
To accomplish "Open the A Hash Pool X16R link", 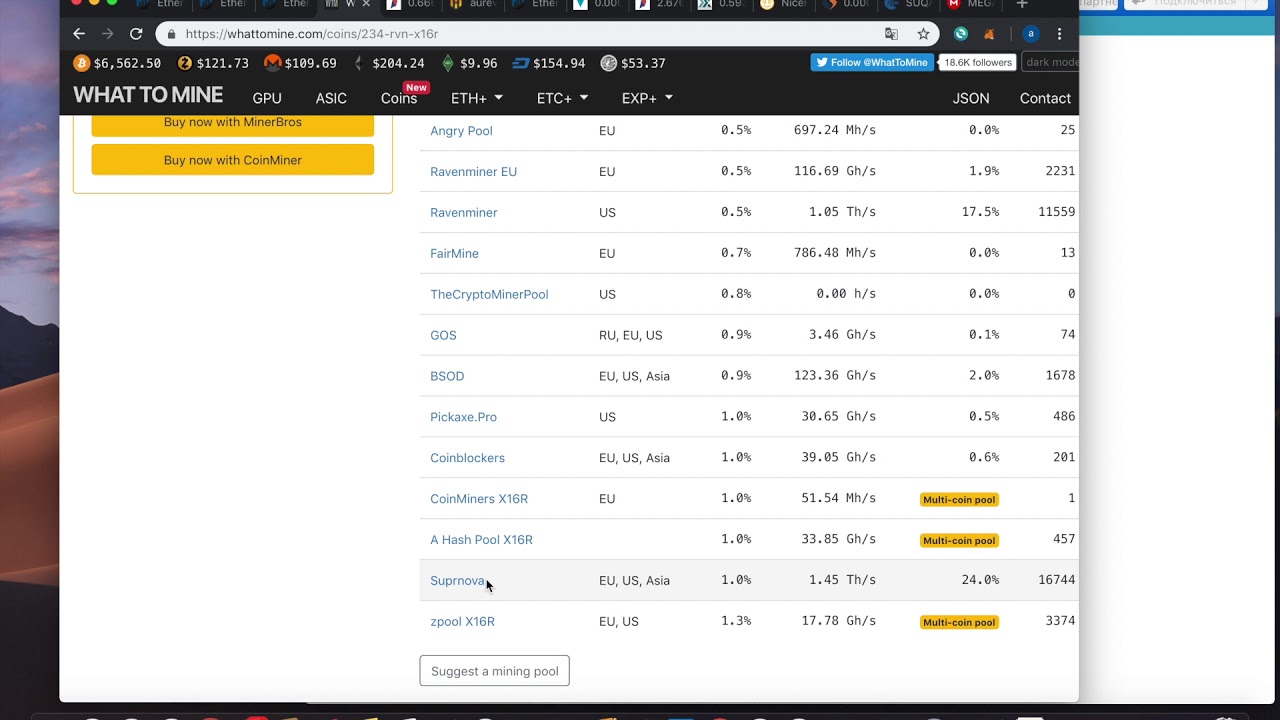I will [x=481, y=540].
